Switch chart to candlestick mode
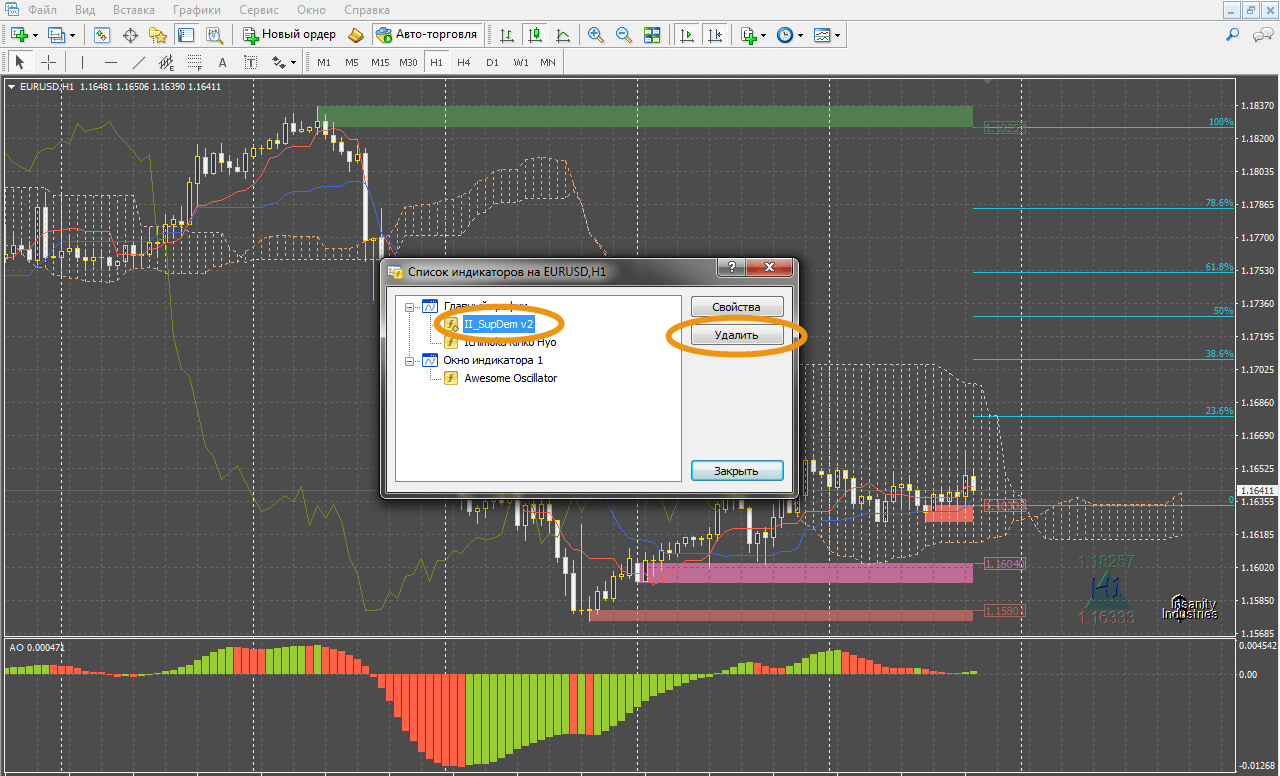1280x776 pixels. tap(535, 35)
